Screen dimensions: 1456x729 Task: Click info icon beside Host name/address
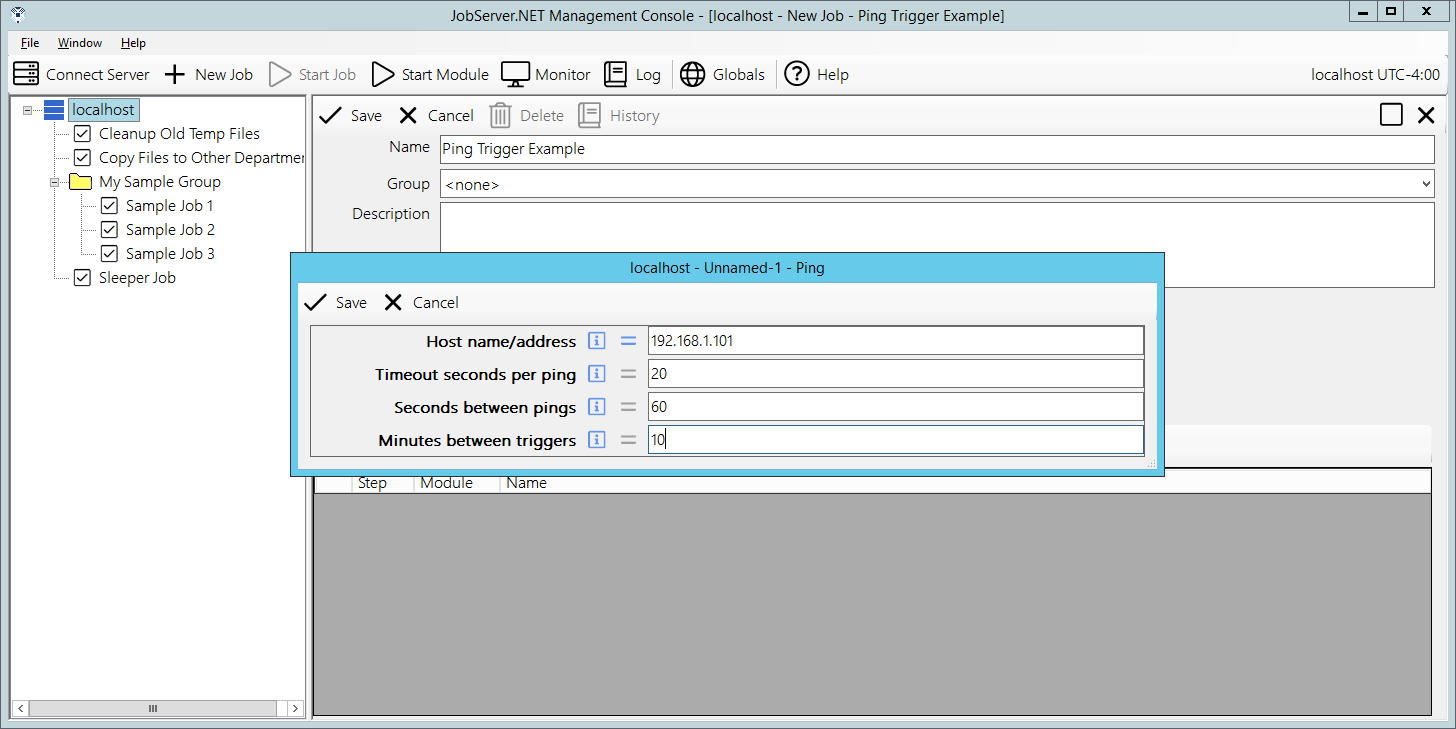tap(597, 341)
